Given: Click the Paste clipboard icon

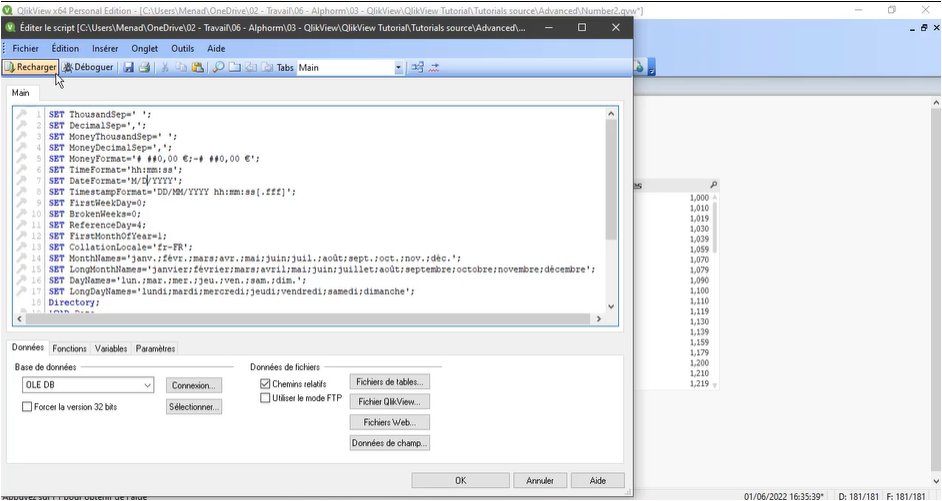Looking at the screenshot, I should (x=198, y=68).
